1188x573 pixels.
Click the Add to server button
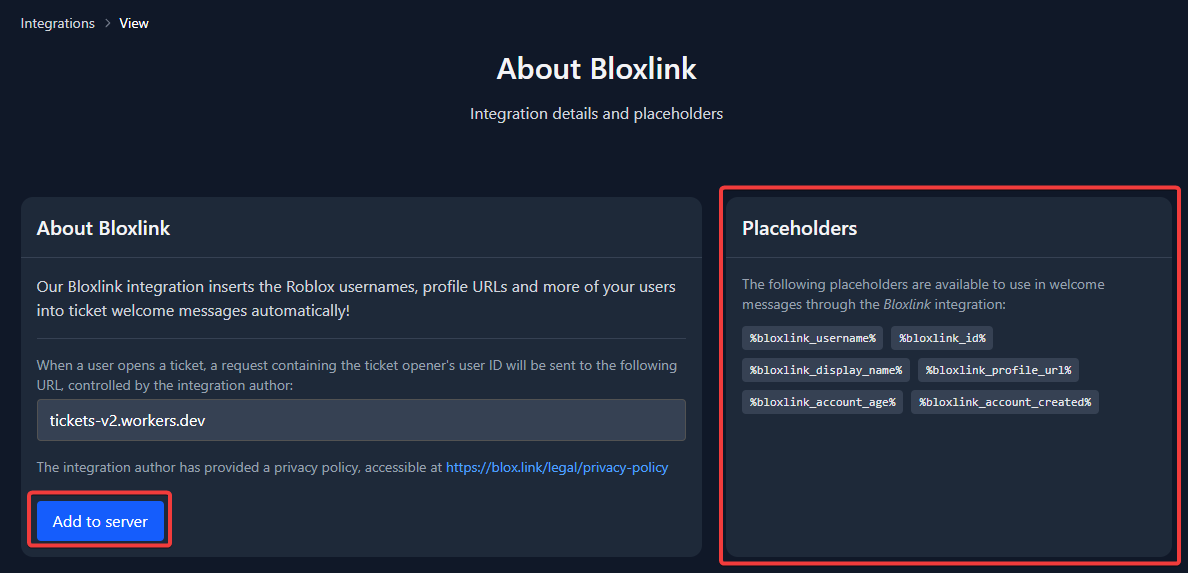(x=100, y=521)
